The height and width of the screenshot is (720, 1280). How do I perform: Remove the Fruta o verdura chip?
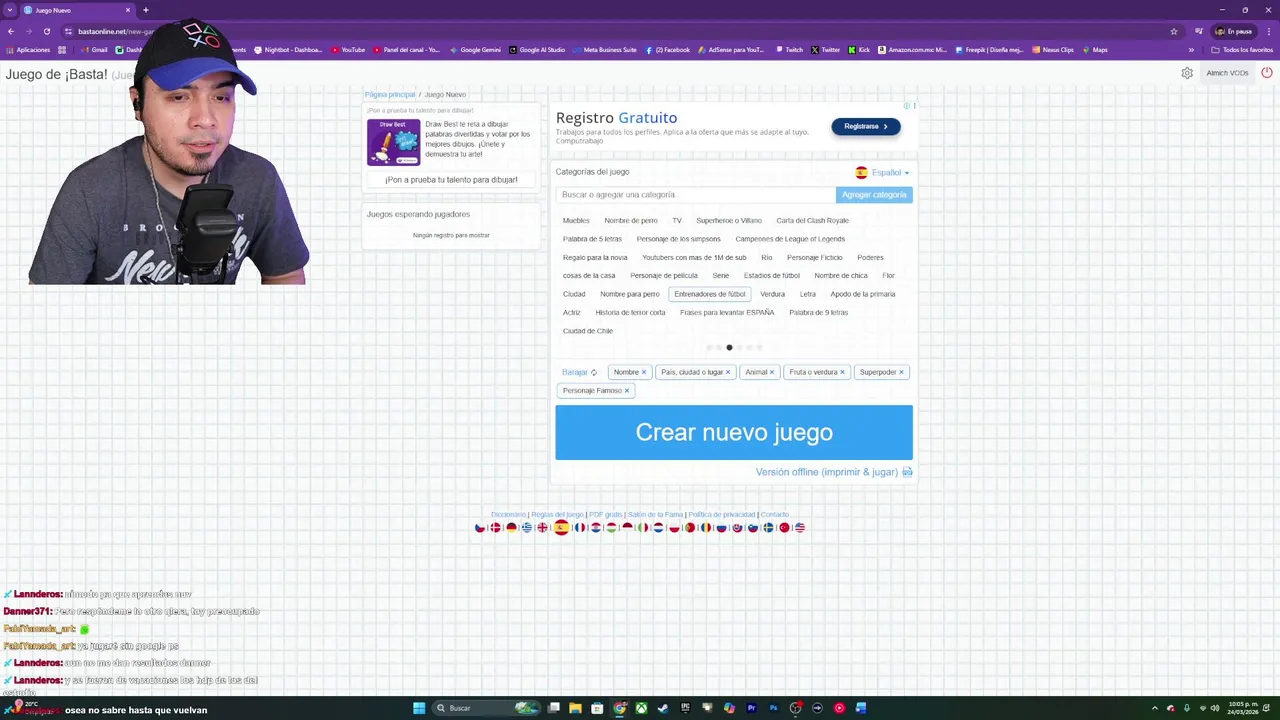coord(842,372)
